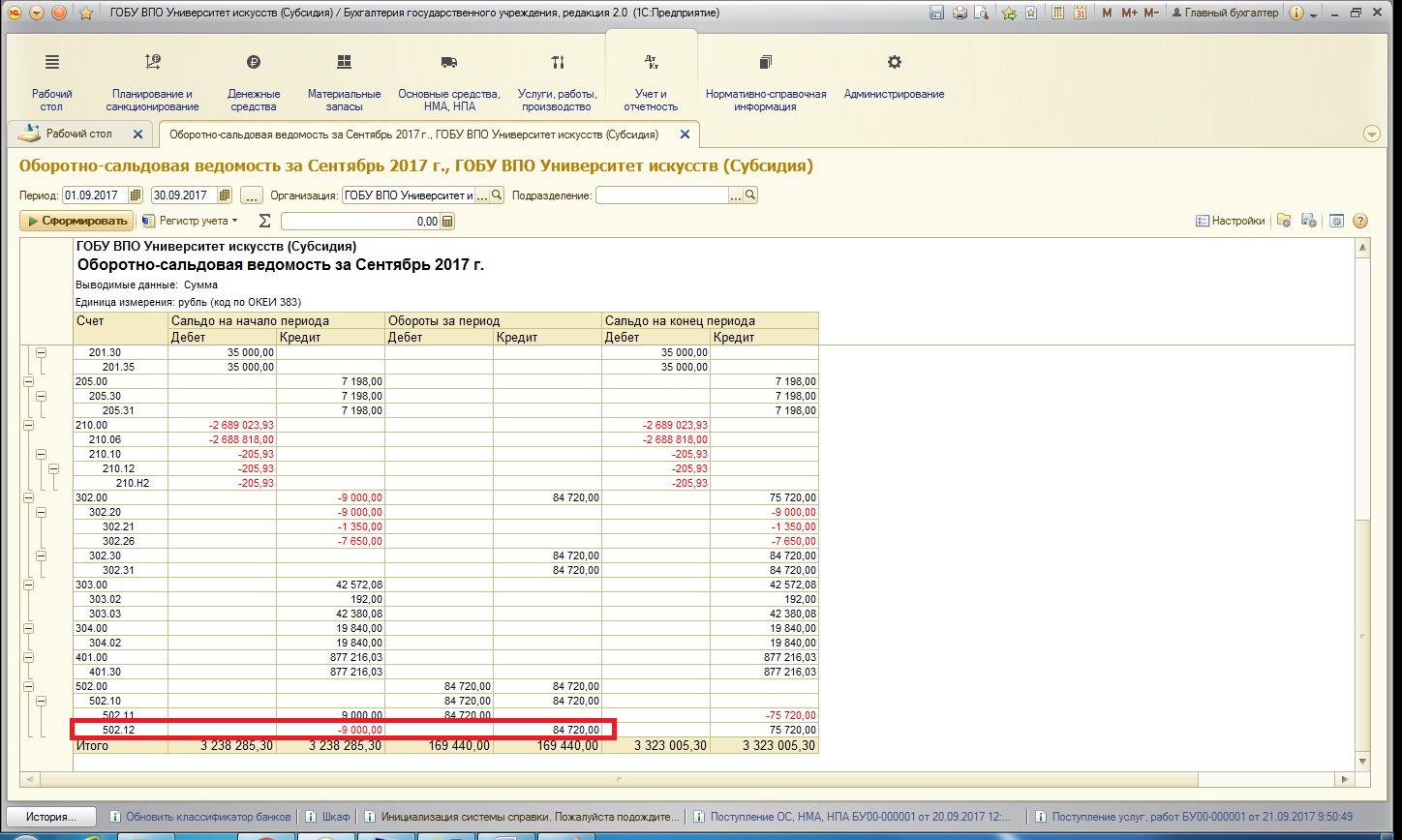1402x840 pixels.
Task: Close the Рабочий стол tab
Action: tap(137, 134)
